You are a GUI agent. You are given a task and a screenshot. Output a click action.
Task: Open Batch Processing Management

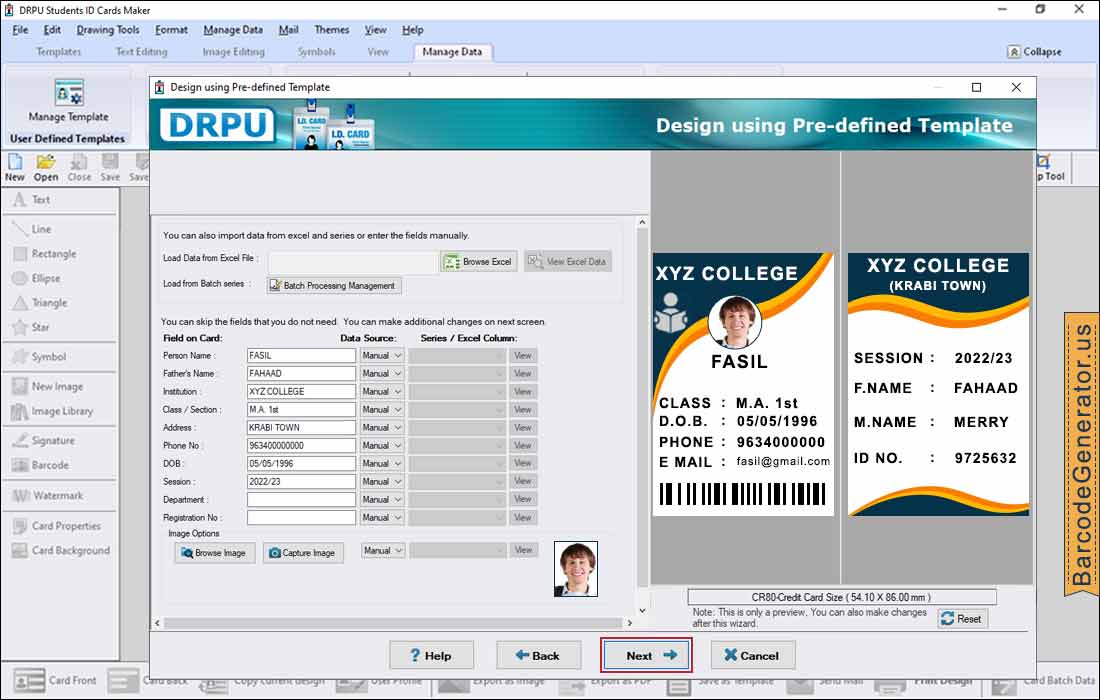(334, 285)
